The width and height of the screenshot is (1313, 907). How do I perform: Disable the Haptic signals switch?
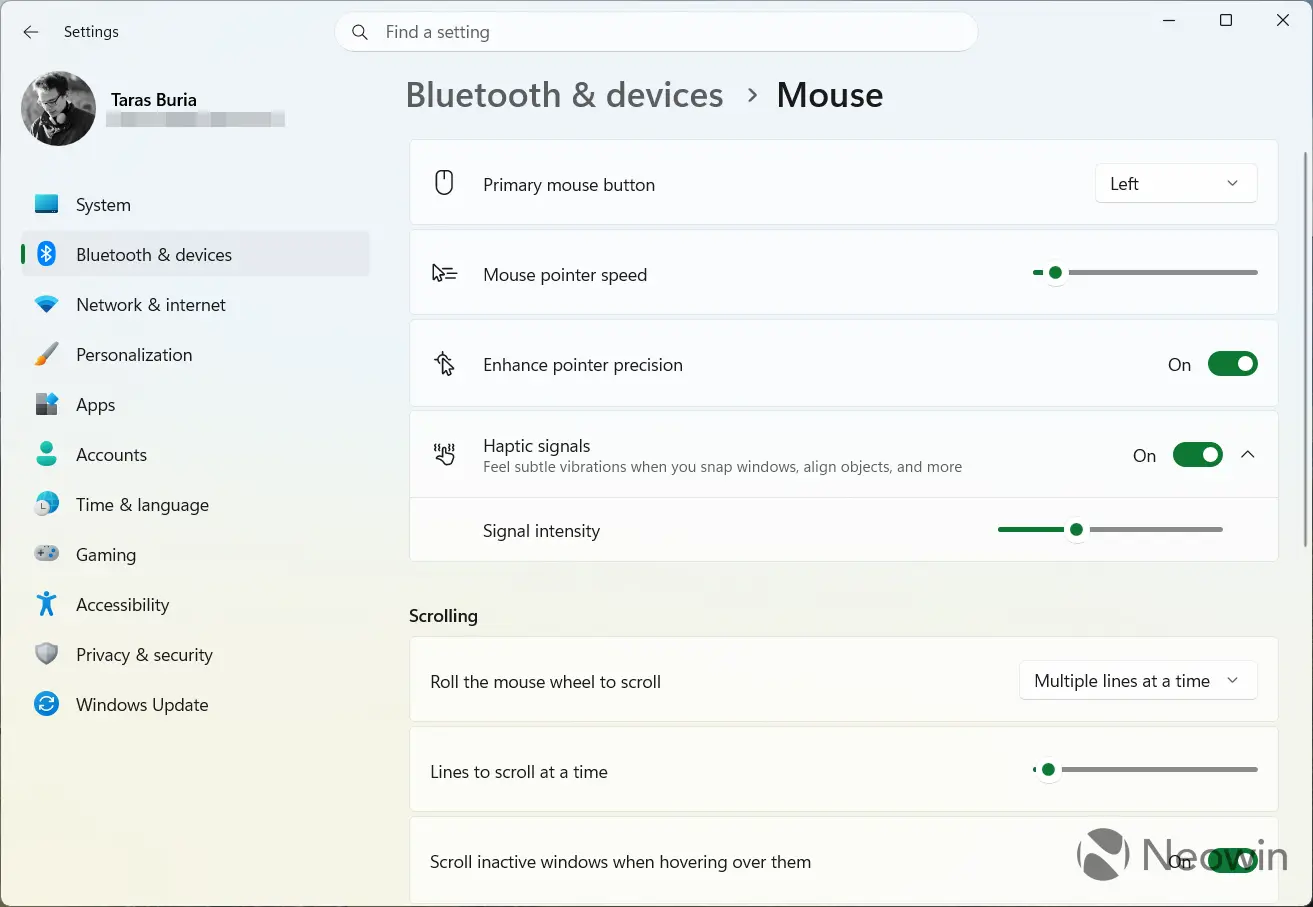coord(1197,455)
